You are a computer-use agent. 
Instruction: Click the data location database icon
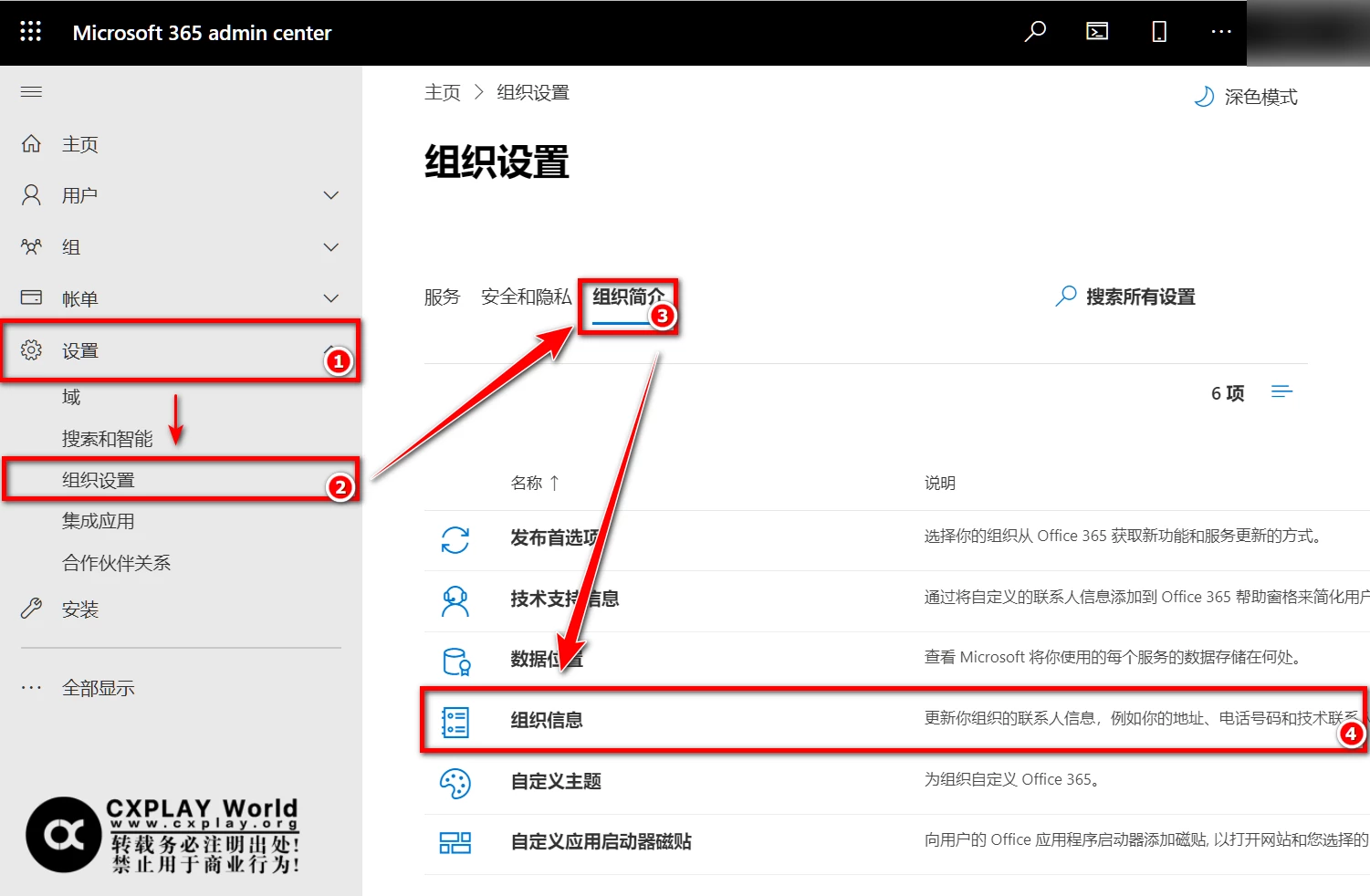(x=455, y=661)
